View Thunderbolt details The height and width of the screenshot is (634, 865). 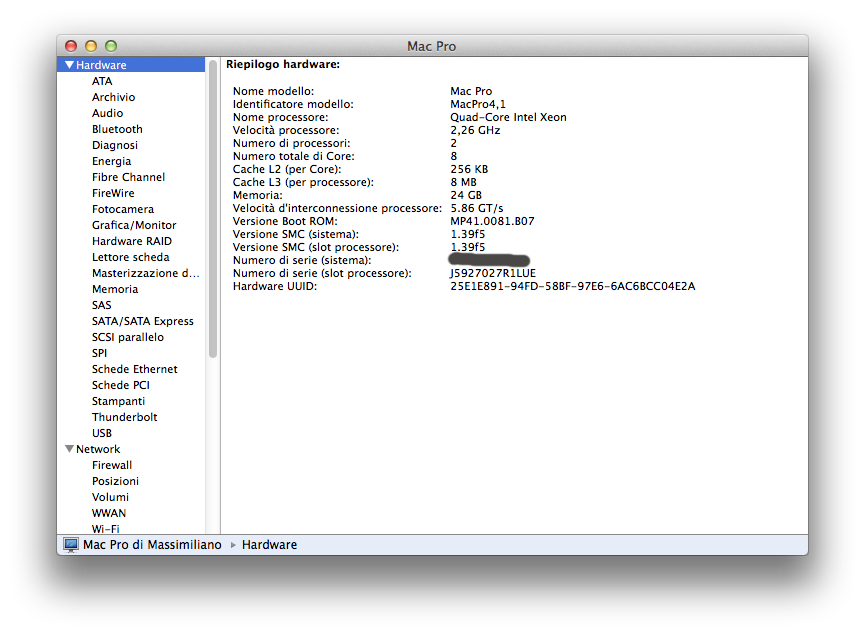pyautogui.click(x=124, y=417)
